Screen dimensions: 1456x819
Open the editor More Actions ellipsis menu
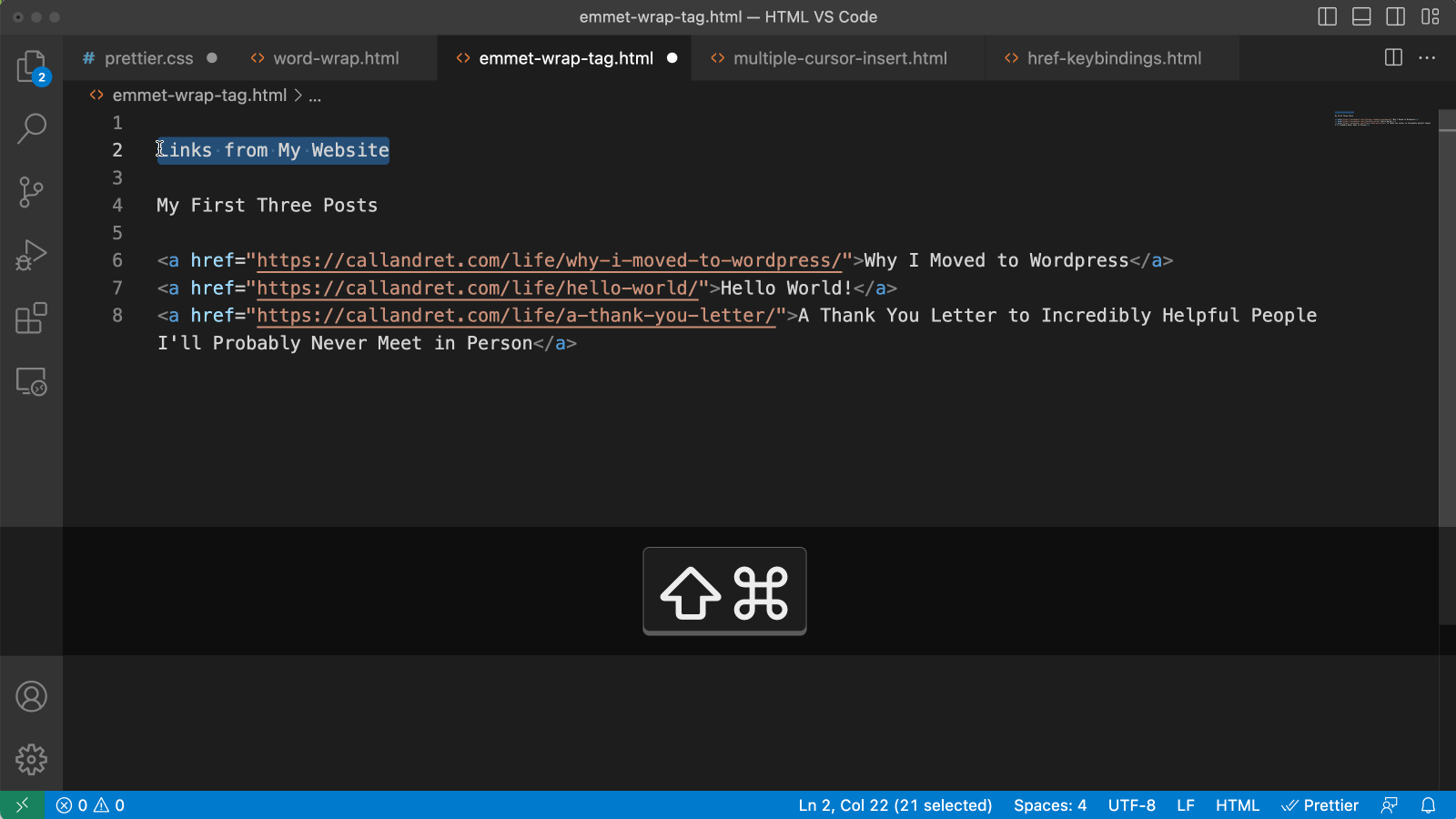(1427, 57)
